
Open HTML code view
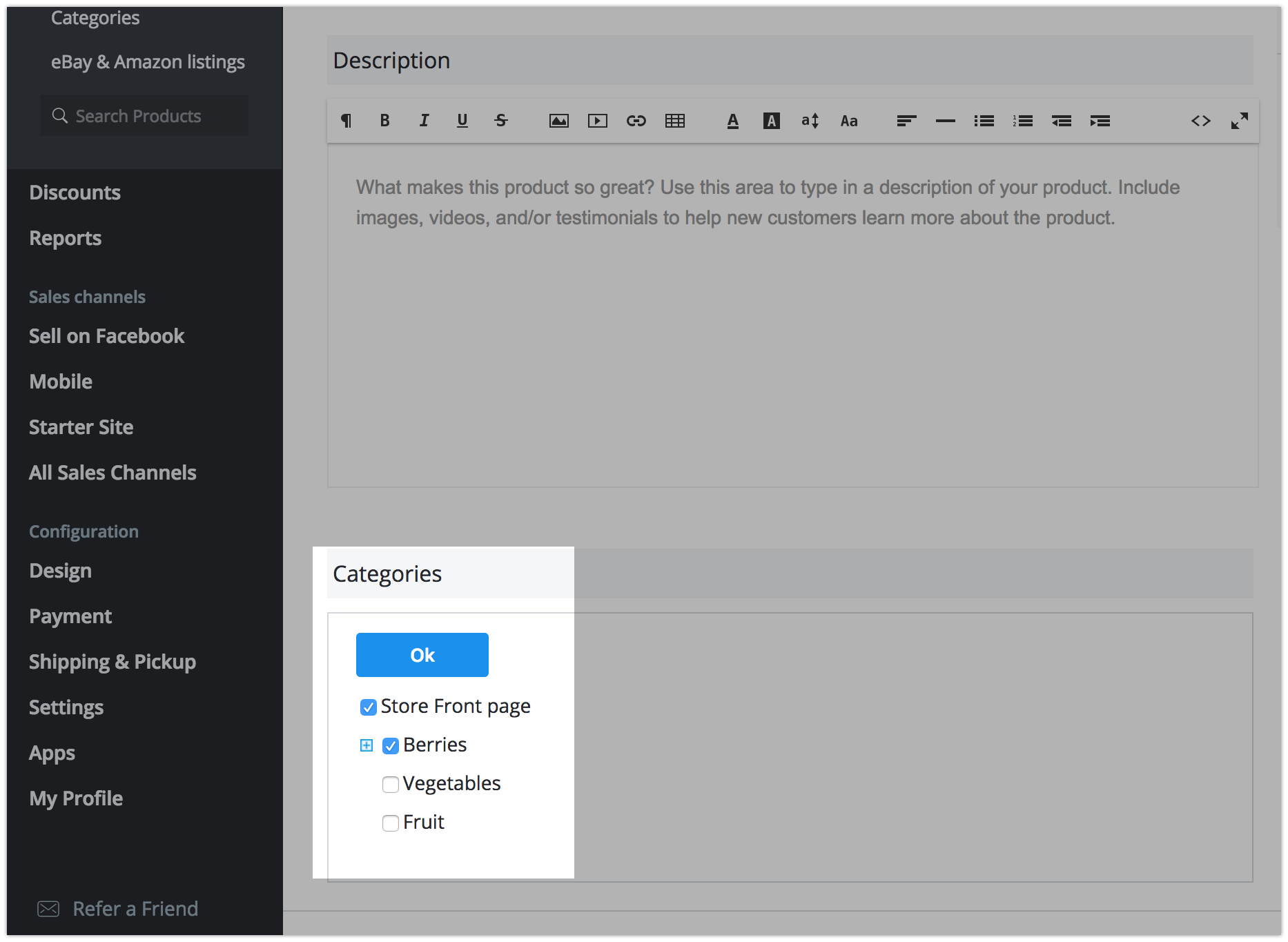click(1200, 121)
